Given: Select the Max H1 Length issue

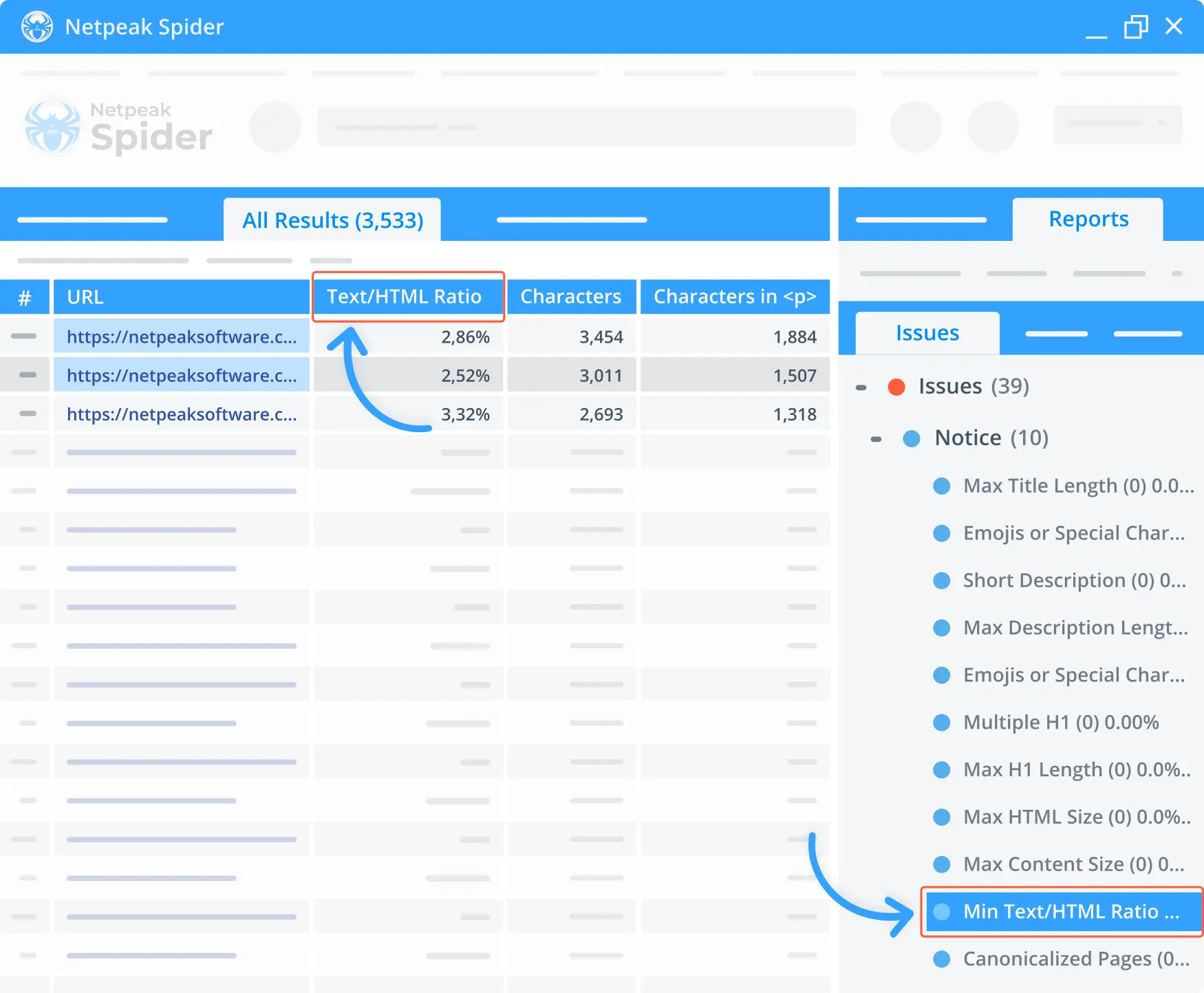Looking at the screenshot, I should pos(1077,769).
